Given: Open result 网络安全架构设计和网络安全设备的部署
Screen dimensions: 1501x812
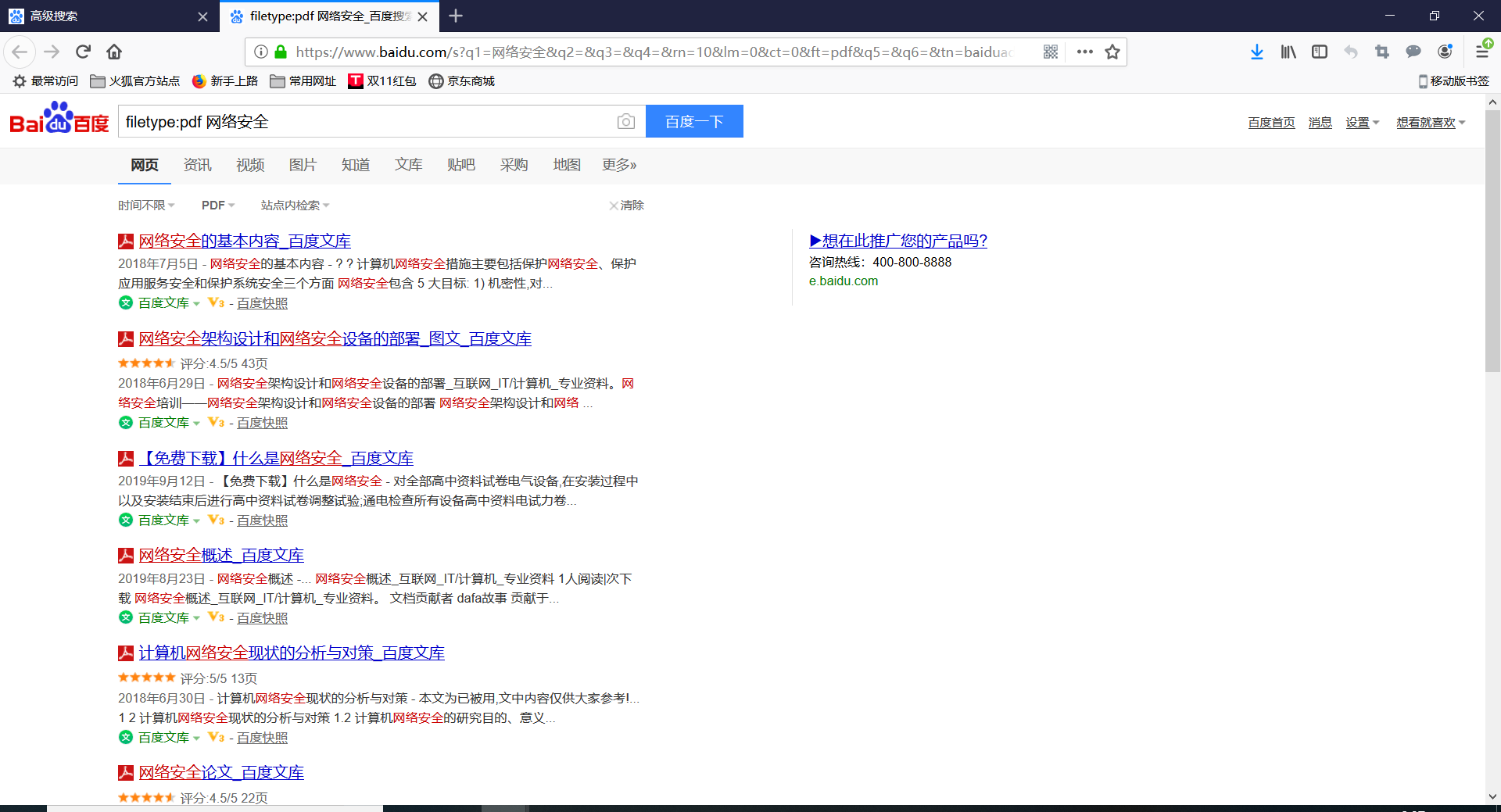Looking at the screenshot, I should [x=335, y=339].
